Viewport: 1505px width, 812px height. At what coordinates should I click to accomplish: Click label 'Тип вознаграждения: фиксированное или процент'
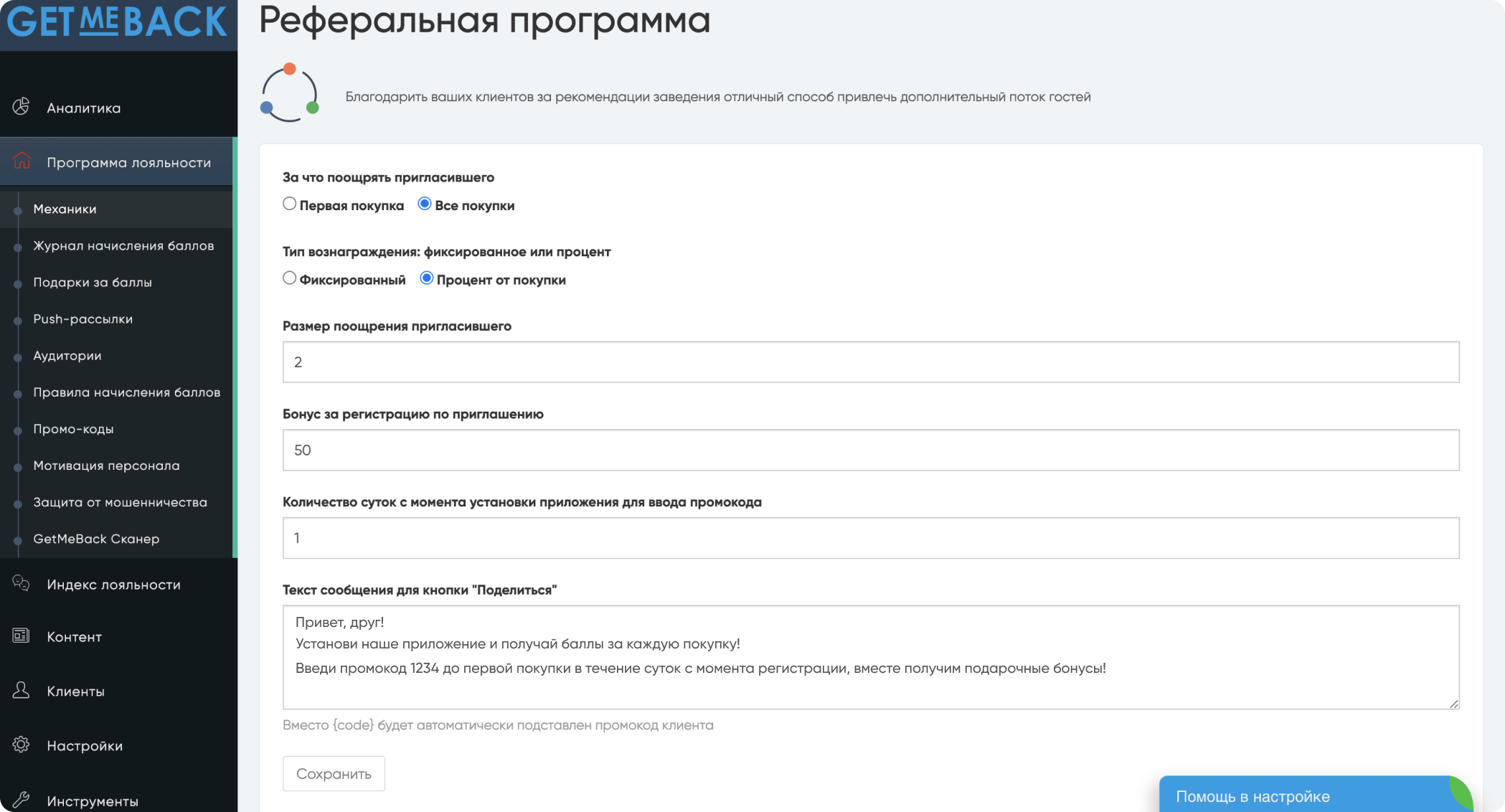point(447,252)
